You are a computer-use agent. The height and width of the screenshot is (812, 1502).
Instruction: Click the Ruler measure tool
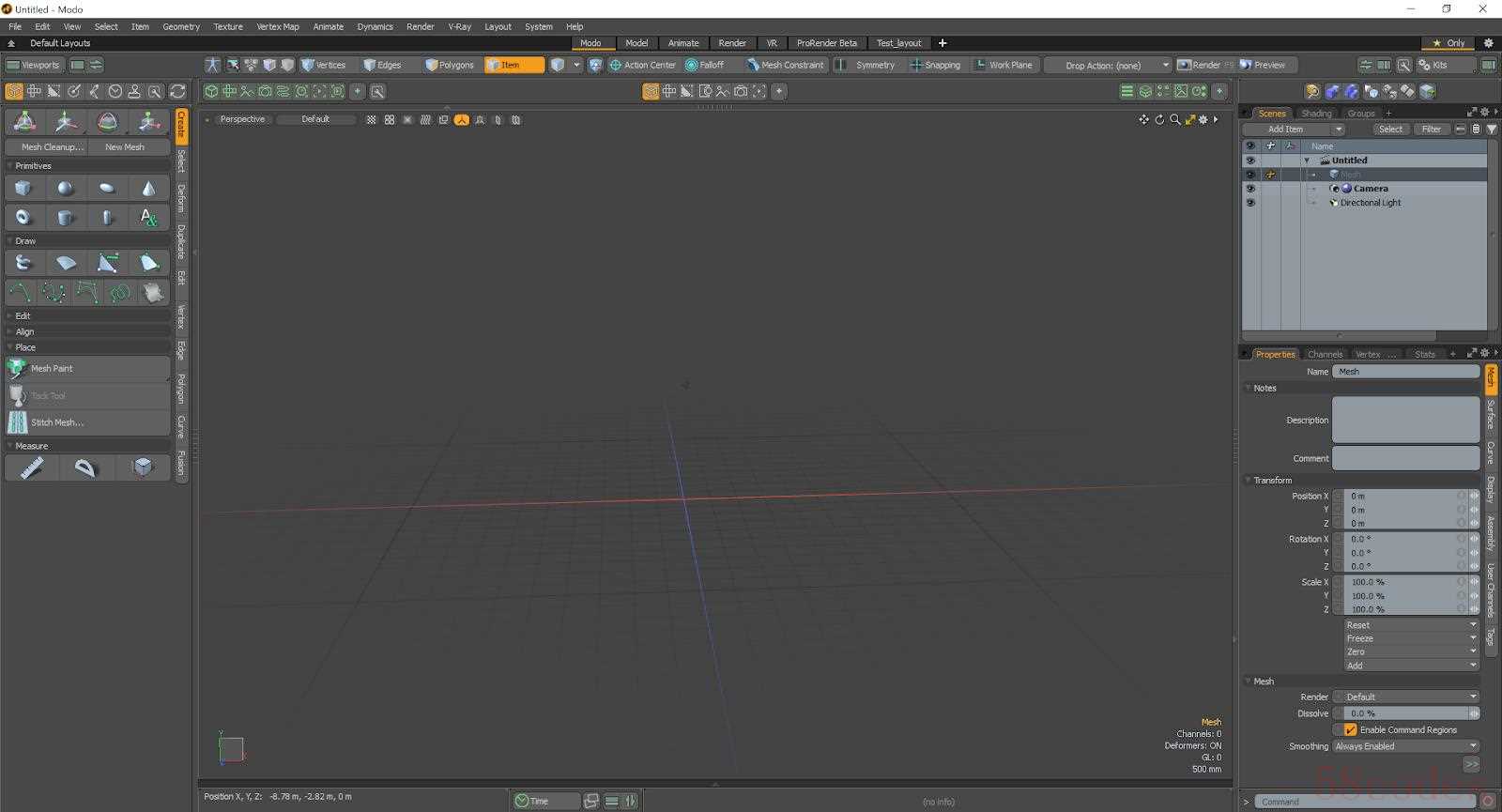click(x=32, y=467)
